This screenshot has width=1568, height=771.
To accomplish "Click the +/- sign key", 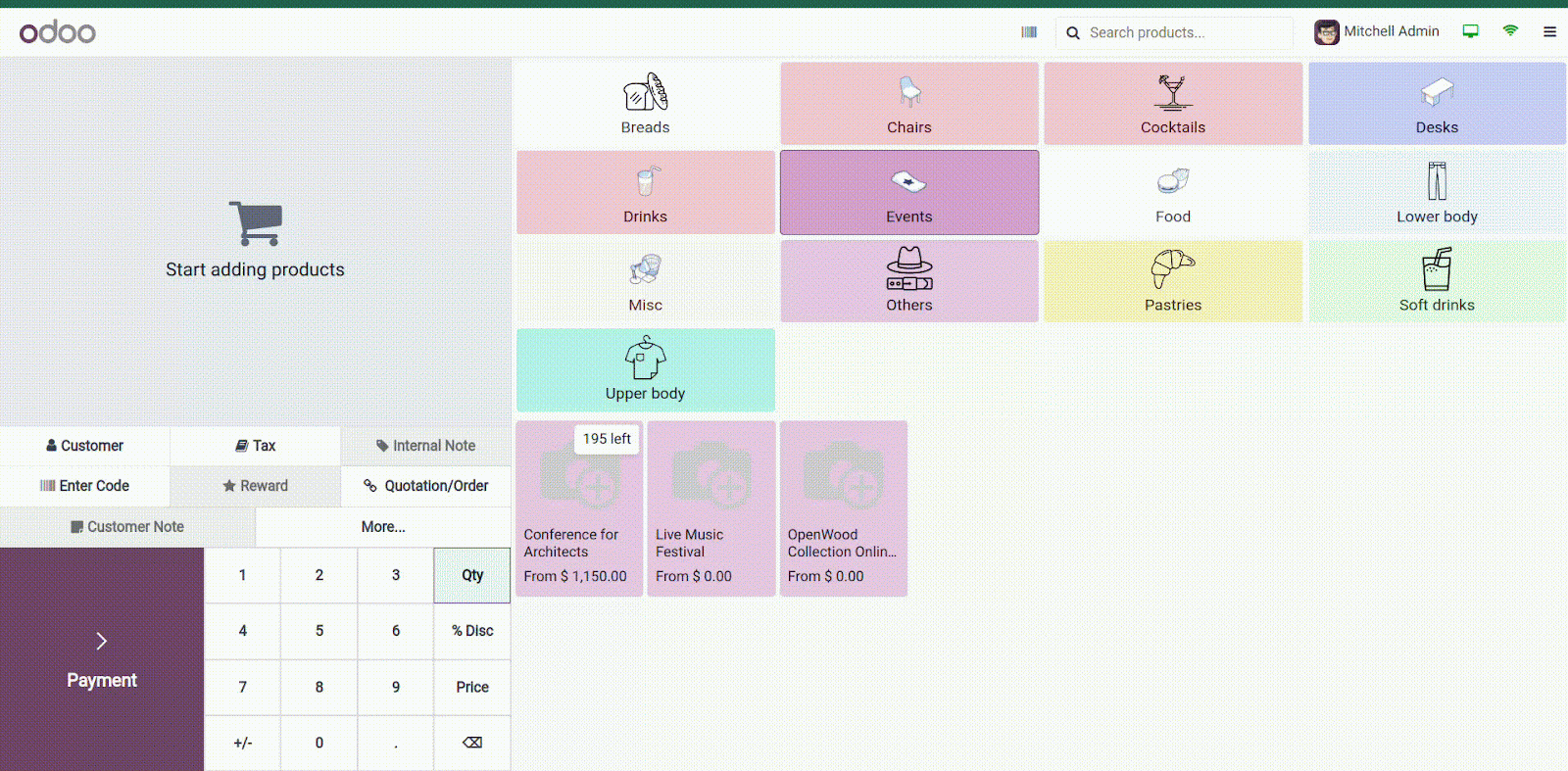I will 242,743.
